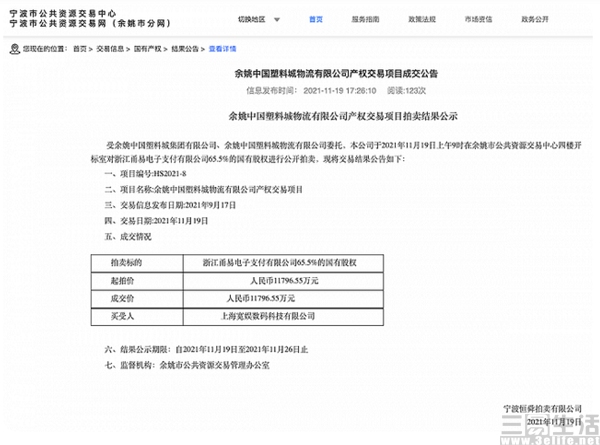
Task: Click the publish time 2021-11-19 17:26:10
Action: (x=340, y=91)
